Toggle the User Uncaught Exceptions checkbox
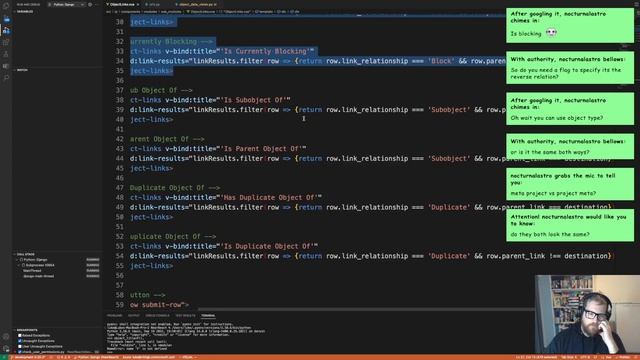640x360 pixels. click(20, 346)
